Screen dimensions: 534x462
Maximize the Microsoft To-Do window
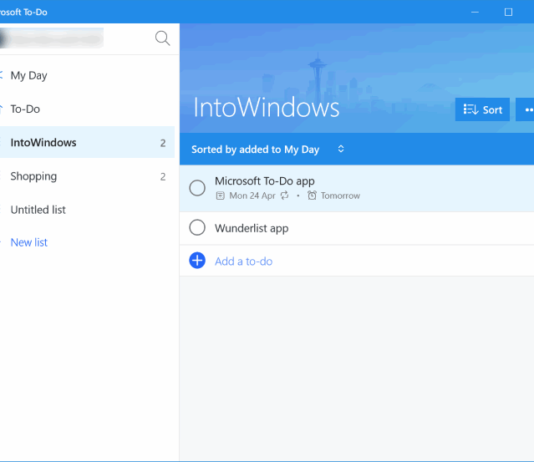(x=508, y=12)
